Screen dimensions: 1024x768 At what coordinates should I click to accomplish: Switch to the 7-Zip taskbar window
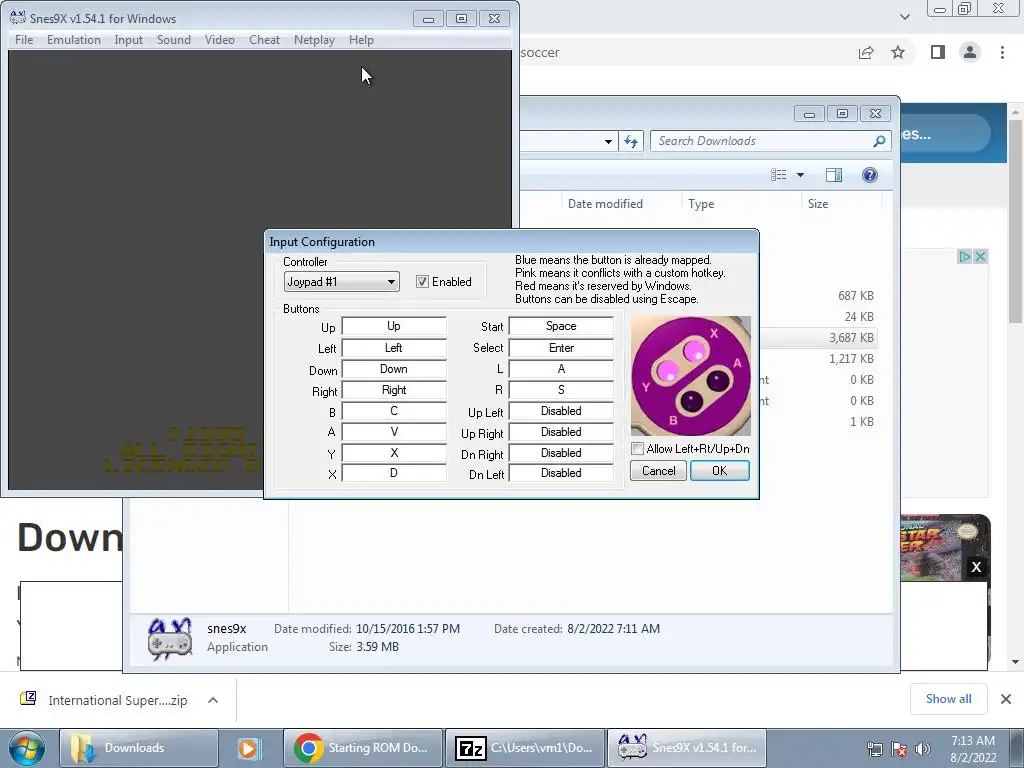[x=525, y=748]
